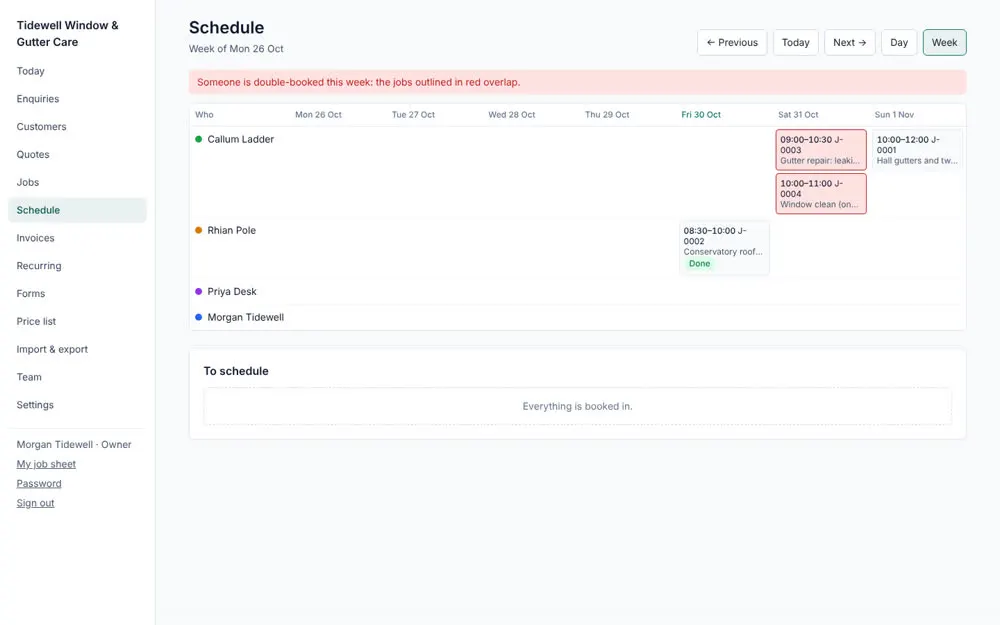Open job J-0002 Conservatory roof card
This screenshot has width=1000, height=625.
[x=724, y=248]
